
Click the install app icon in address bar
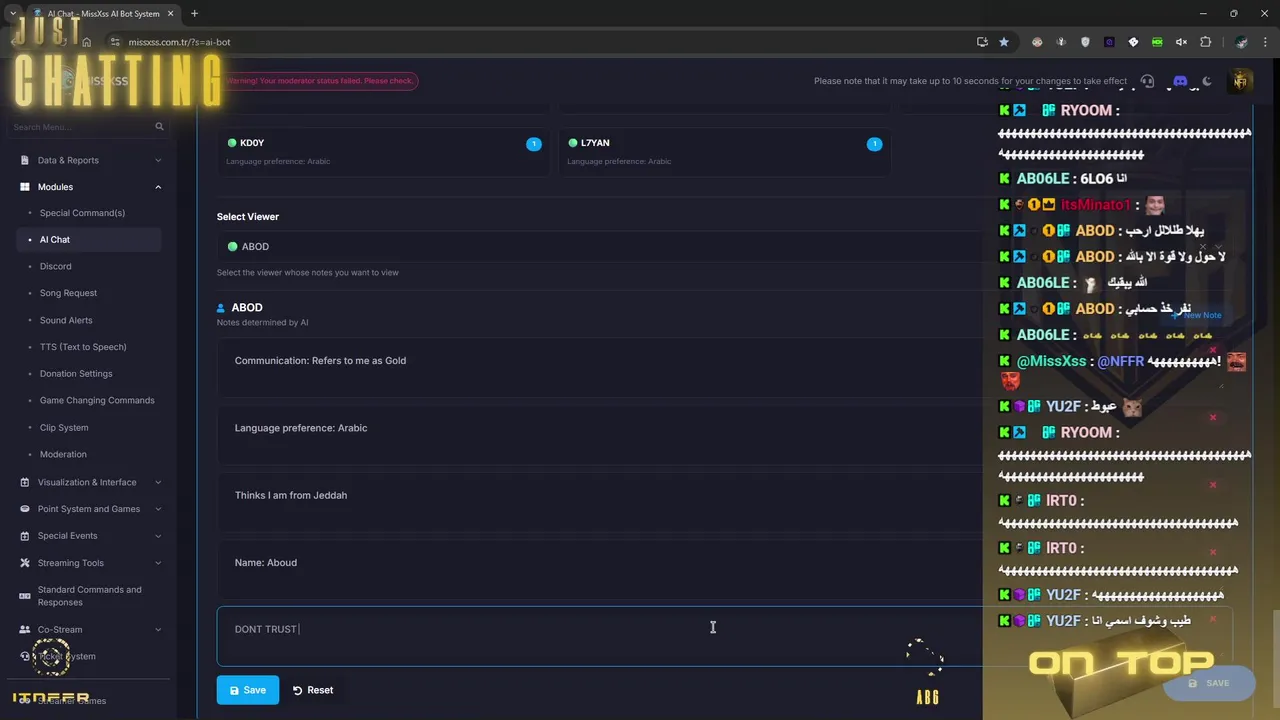[x=982, y=42]
